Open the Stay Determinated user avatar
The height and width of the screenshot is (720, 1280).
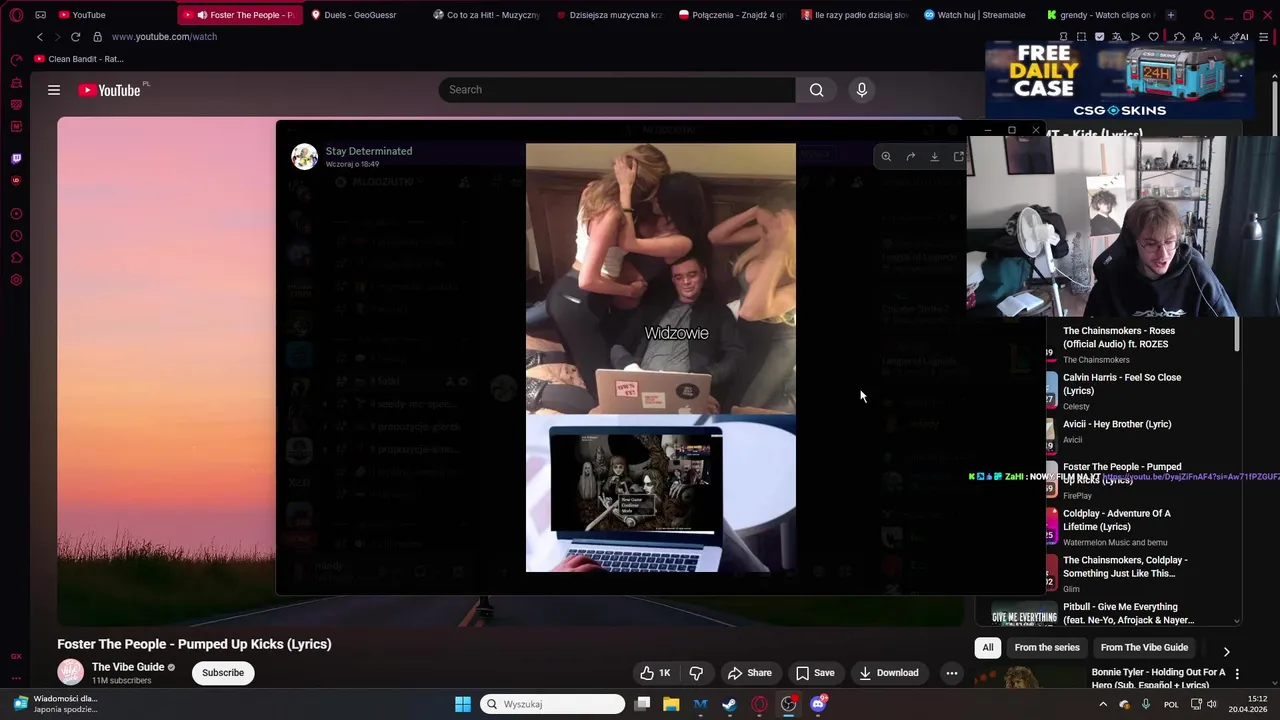304,157
